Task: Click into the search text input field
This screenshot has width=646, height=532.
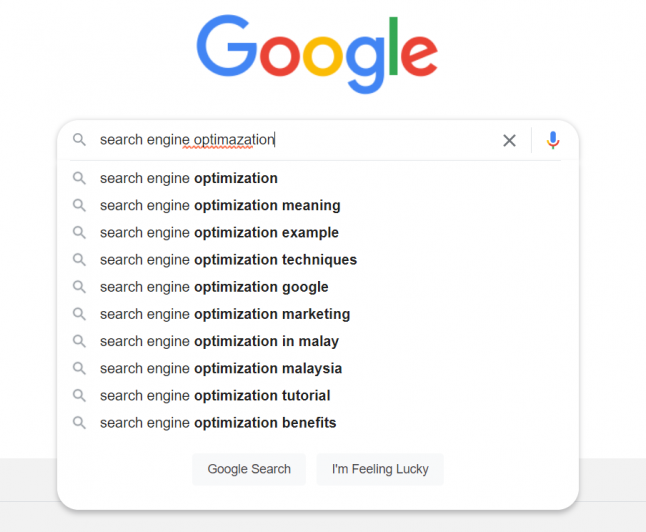Action: [x=295, y=140]
